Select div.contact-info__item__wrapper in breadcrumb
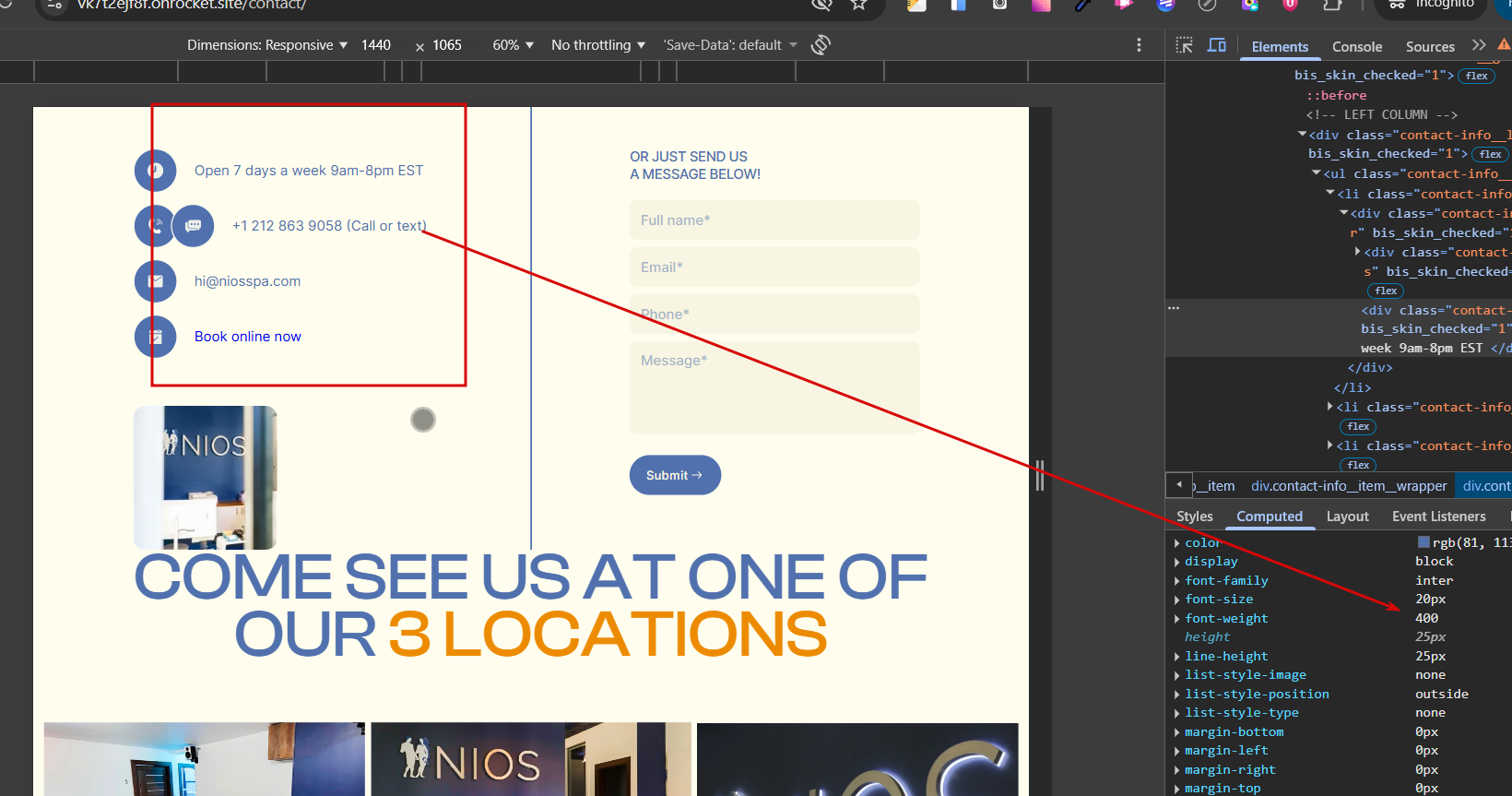 click(1349, 486)
